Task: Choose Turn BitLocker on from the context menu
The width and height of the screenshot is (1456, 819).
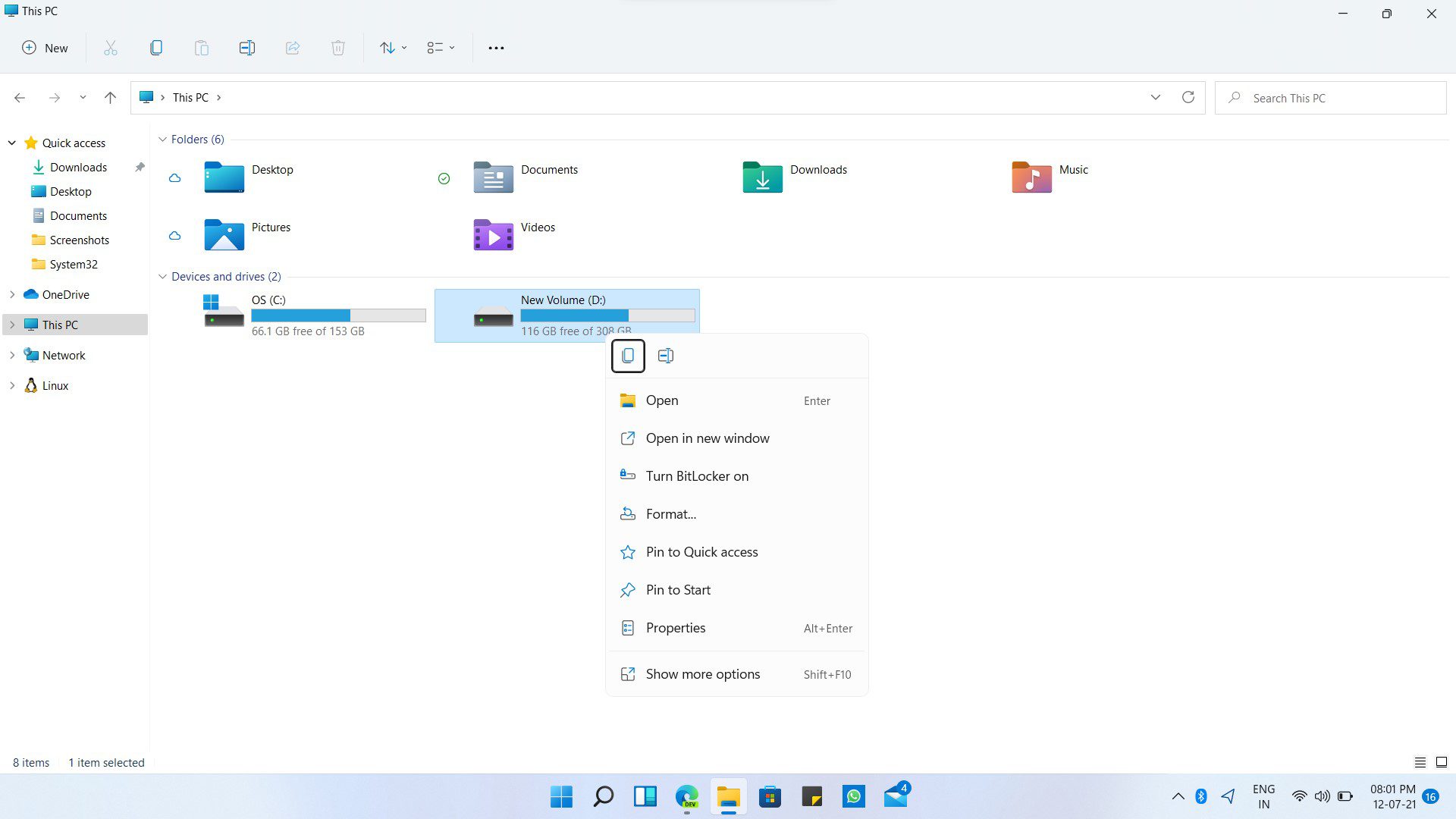Action: pyautogui.click(x=697, y=475)
